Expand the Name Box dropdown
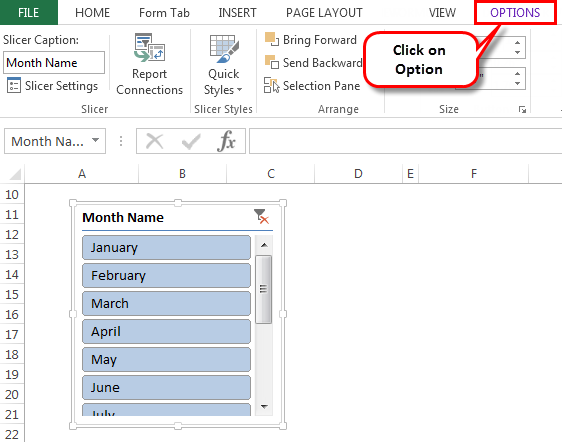562x442 pixels. (x=95, y=141)
